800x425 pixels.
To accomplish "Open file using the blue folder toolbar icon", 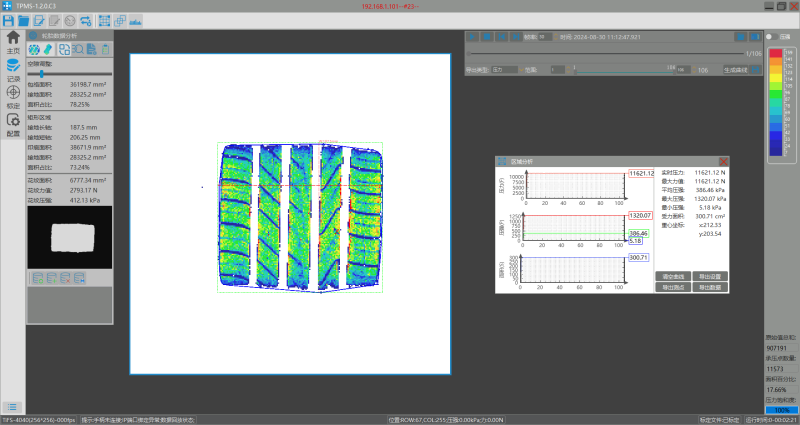I will pos(23,21).
